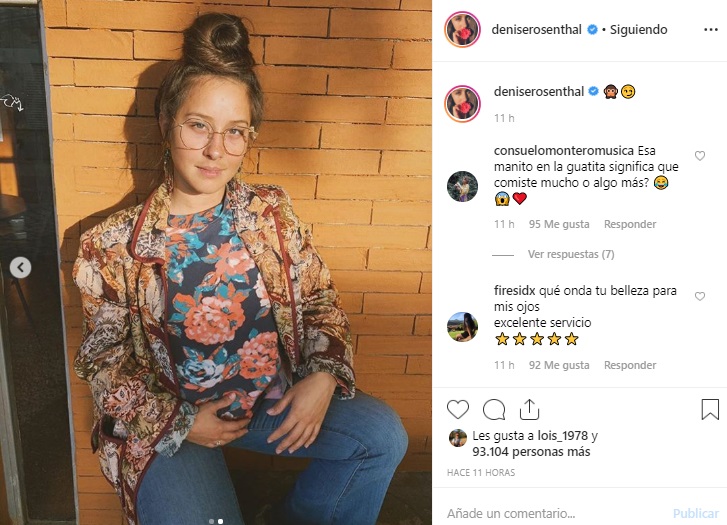The width and height of the screenshot is (727, 525).
Task: Open consuelomonteromusica's avatar
Action: [x=462, y=186]
